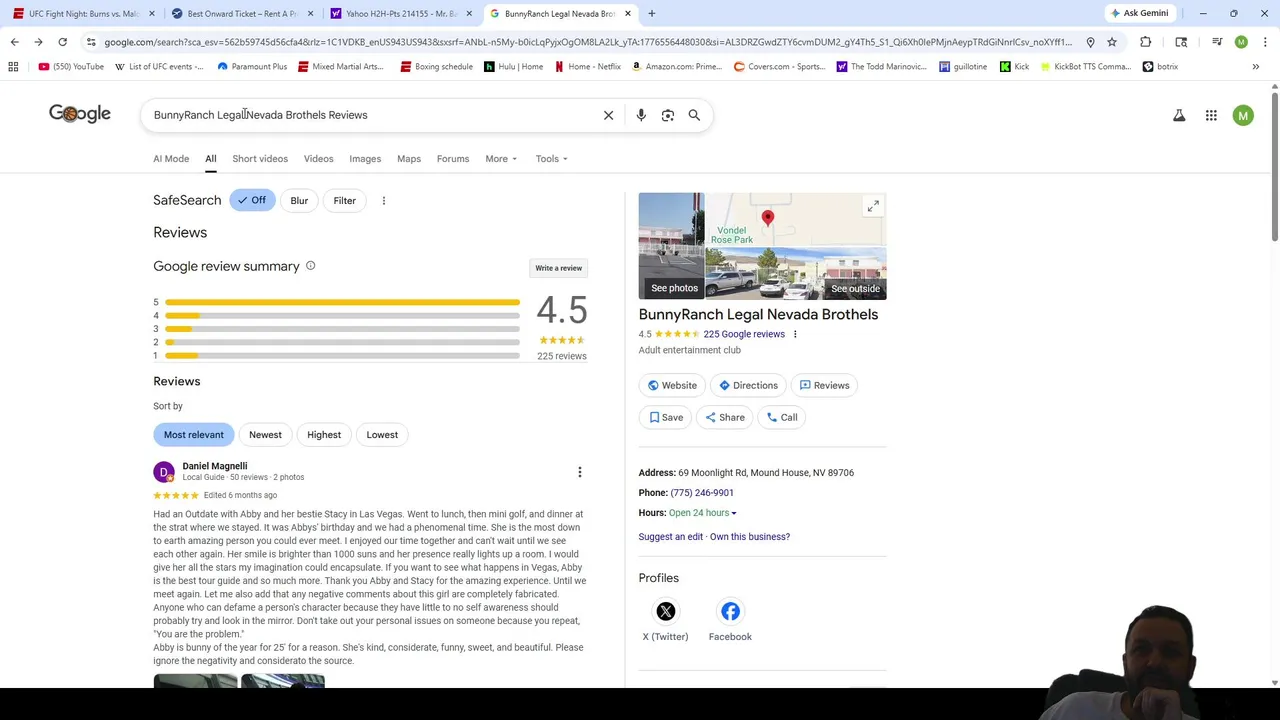
Task: Open knowledge panel more options dots
Action: coord(795,334)
